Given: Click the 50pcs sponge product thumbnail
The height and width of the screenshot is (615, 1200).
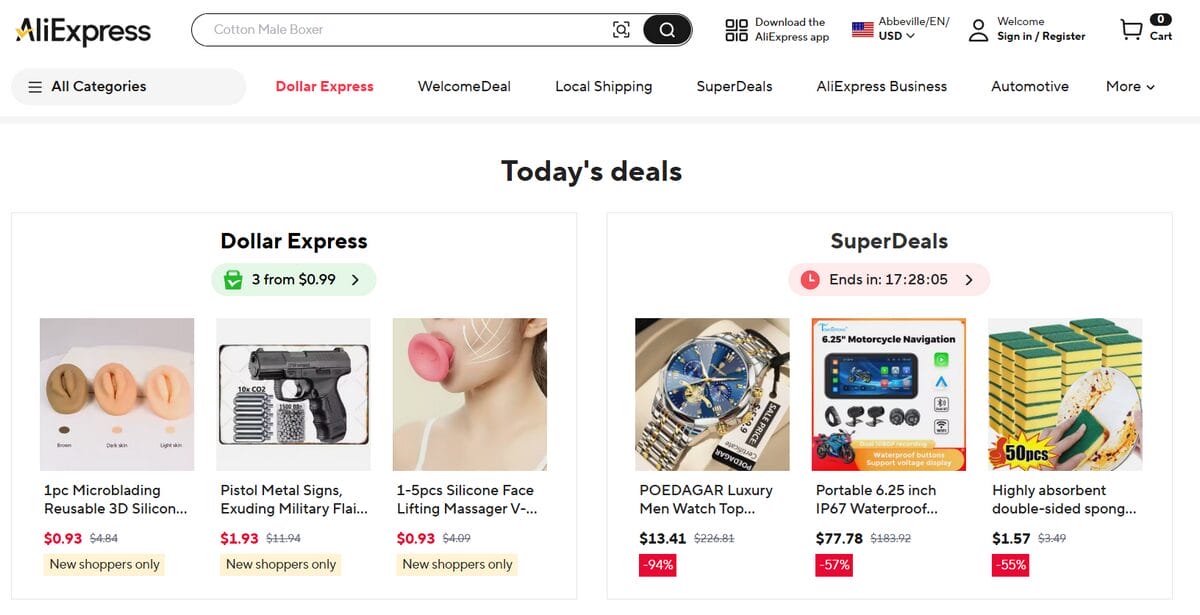Looking at the screenshot, I should click(1065, 394).
